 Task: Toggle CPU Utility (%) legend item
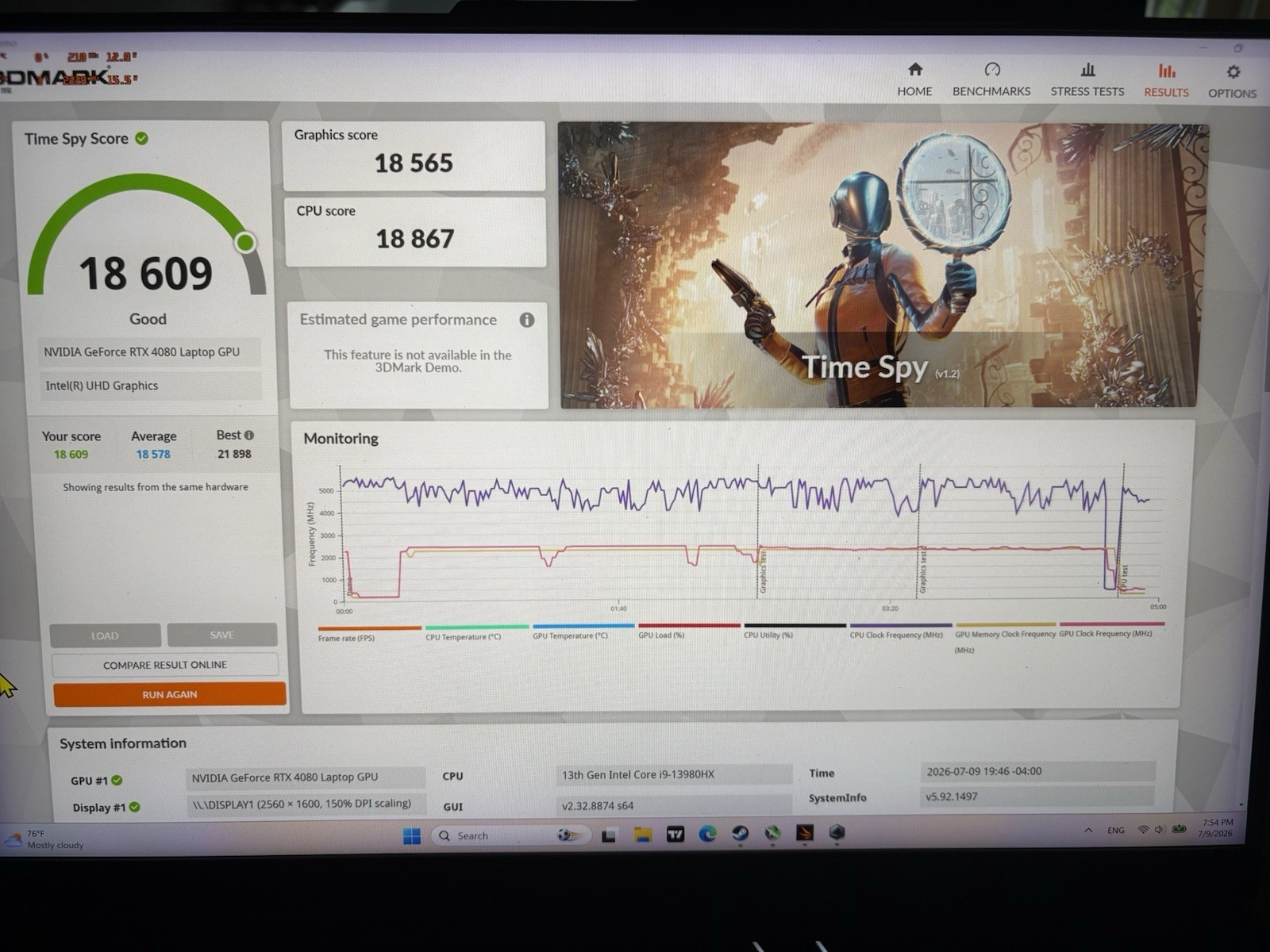pyautogui.click(x=795, y=631)
